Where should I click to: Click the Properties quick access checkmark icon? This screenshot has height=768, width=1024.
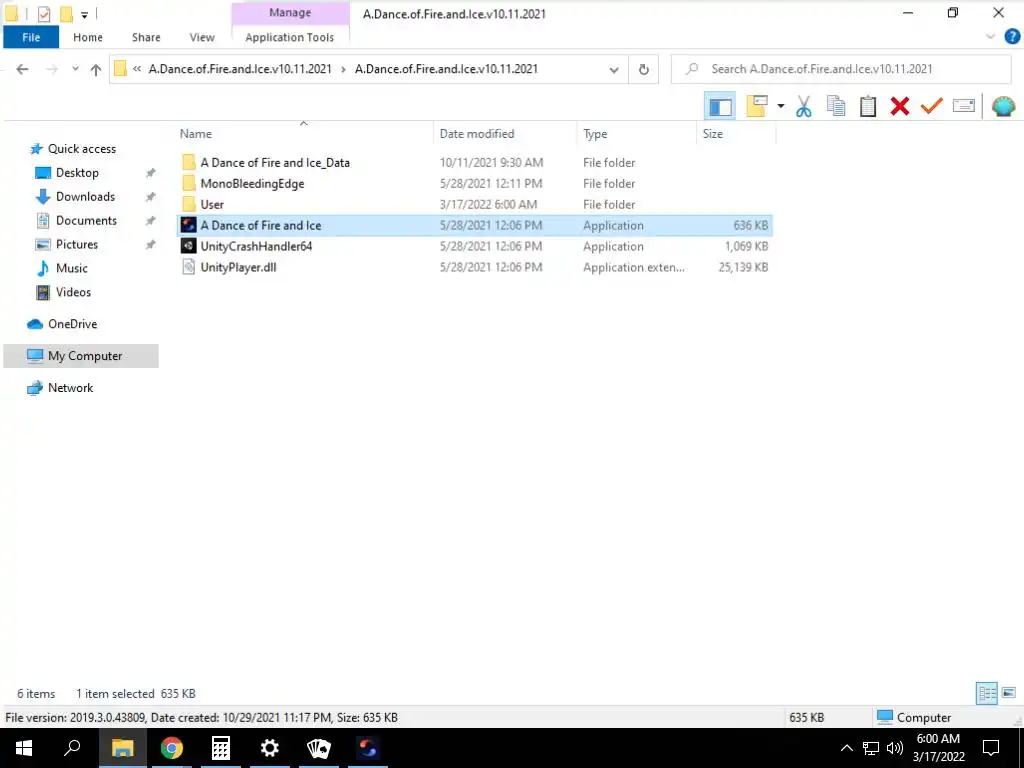[x=44, y=14]
